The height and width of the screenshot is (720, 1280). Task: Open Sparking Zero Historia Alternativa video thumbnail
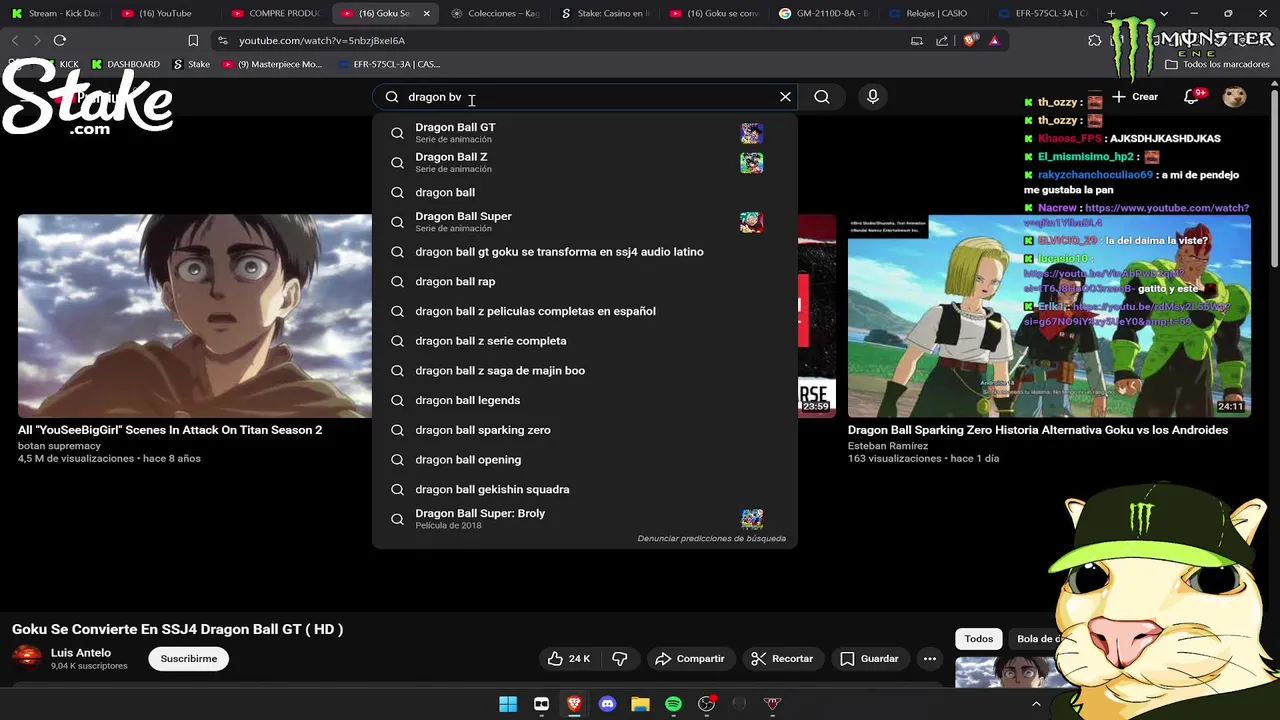(x=1049, y=316)
